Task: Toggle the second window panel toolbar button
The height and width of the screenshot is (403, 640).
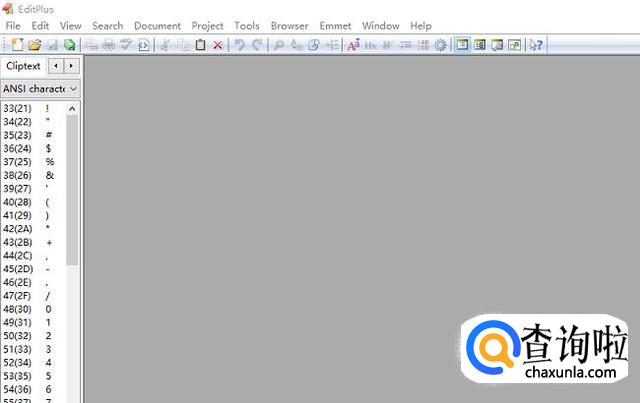Action: (x=479, y=45)
